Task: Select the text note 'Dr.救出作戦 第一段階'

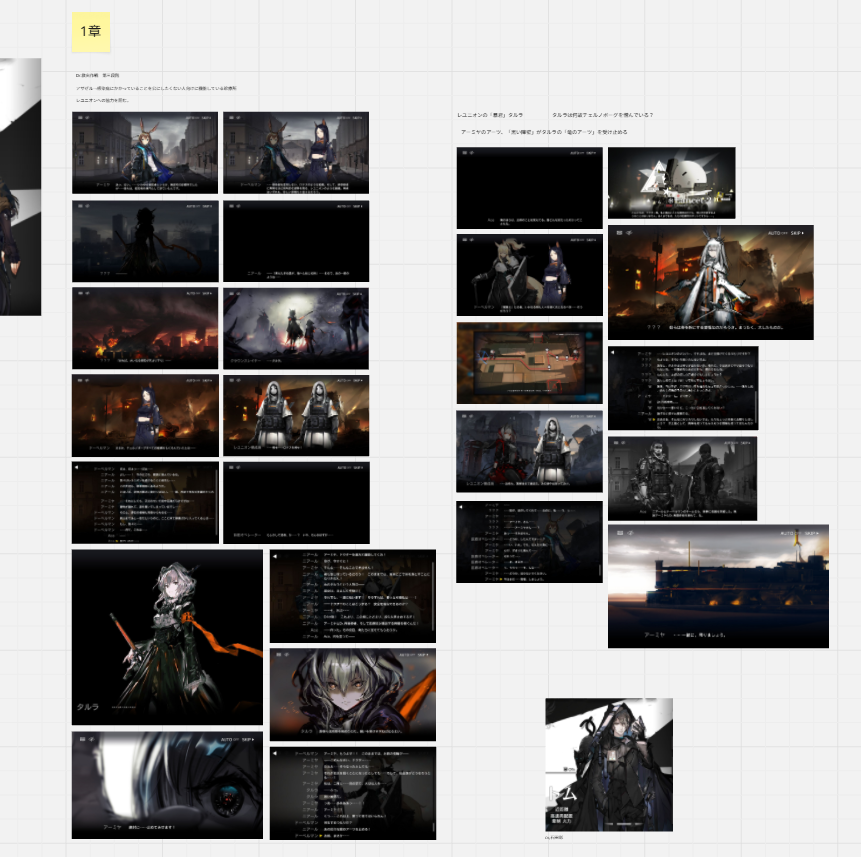Action: (x=97, y=75)
